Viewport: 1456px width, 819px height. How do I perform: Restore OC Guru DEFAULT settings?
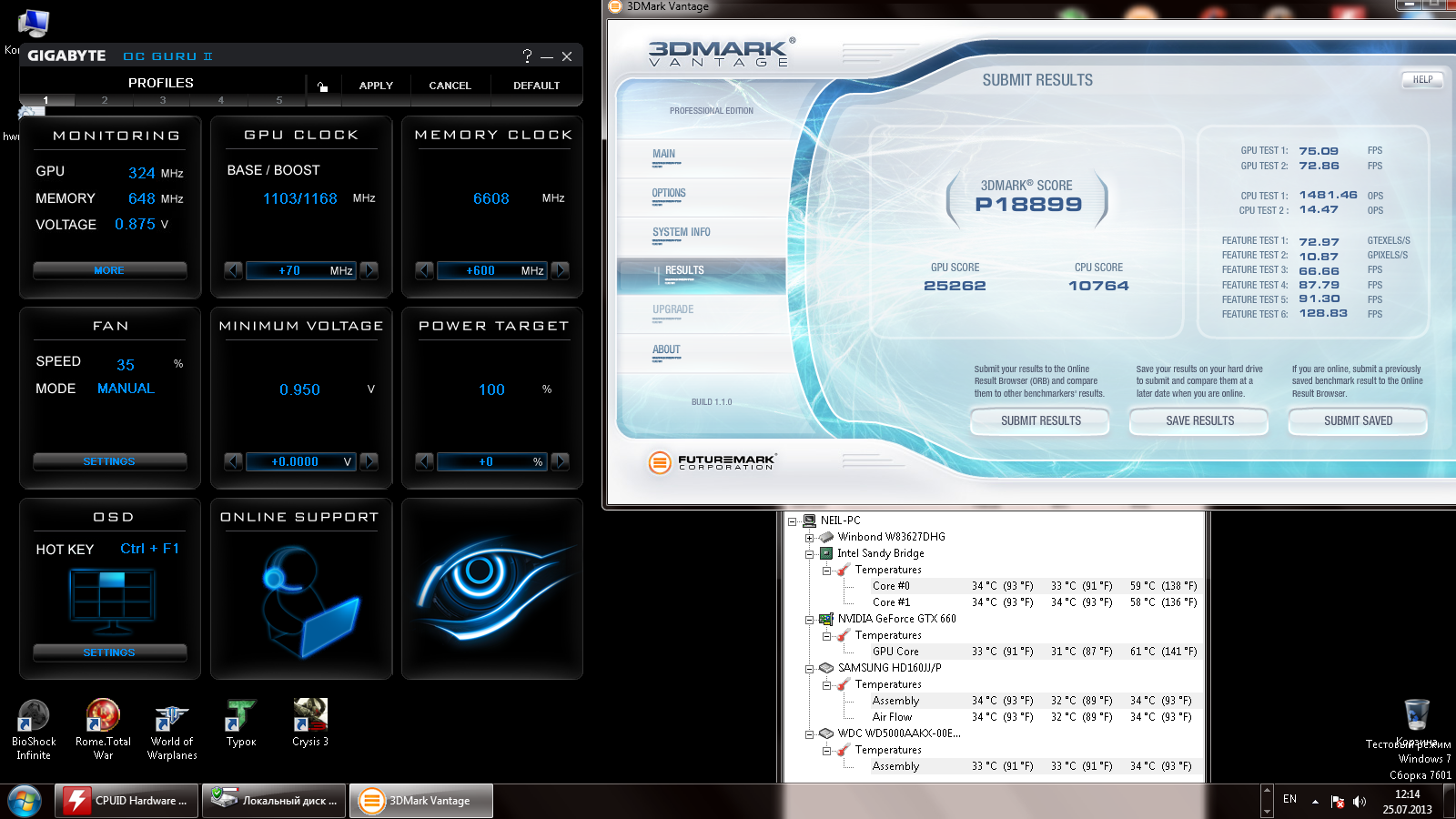pos(536,86)
